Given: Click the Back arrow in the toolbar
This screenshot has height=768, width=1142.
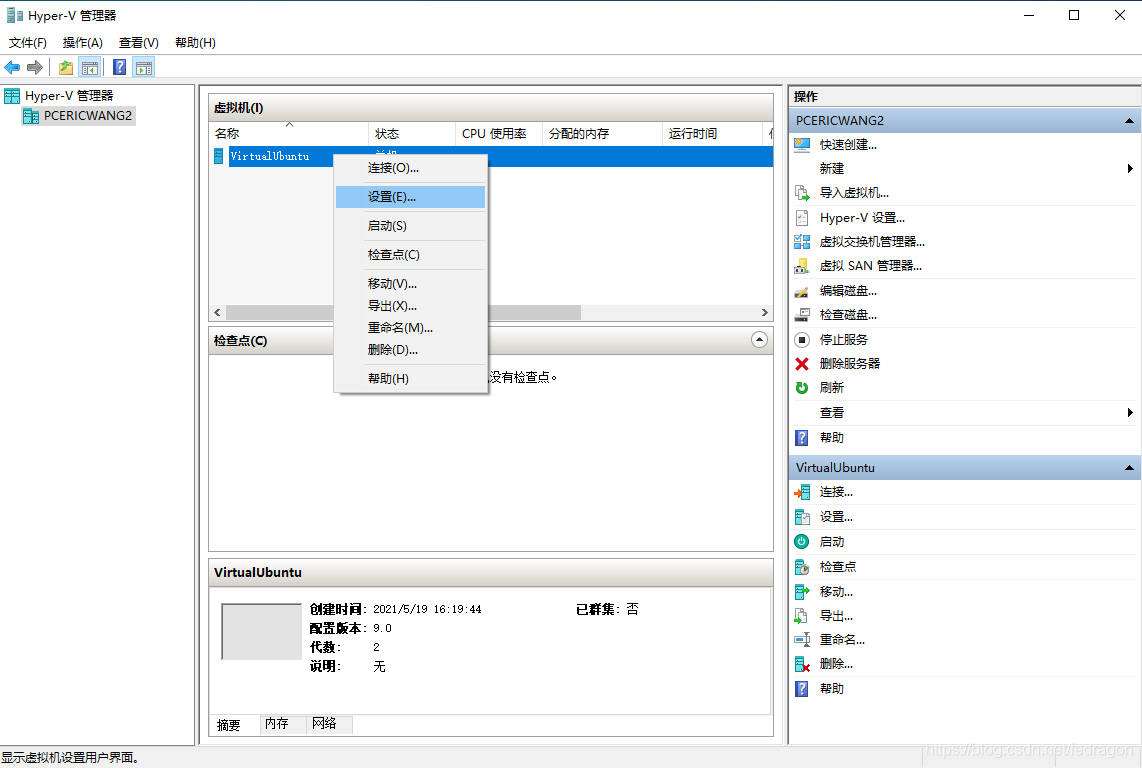Looking at the screenshot, I should pyautogui.click(x=12, y=68).
